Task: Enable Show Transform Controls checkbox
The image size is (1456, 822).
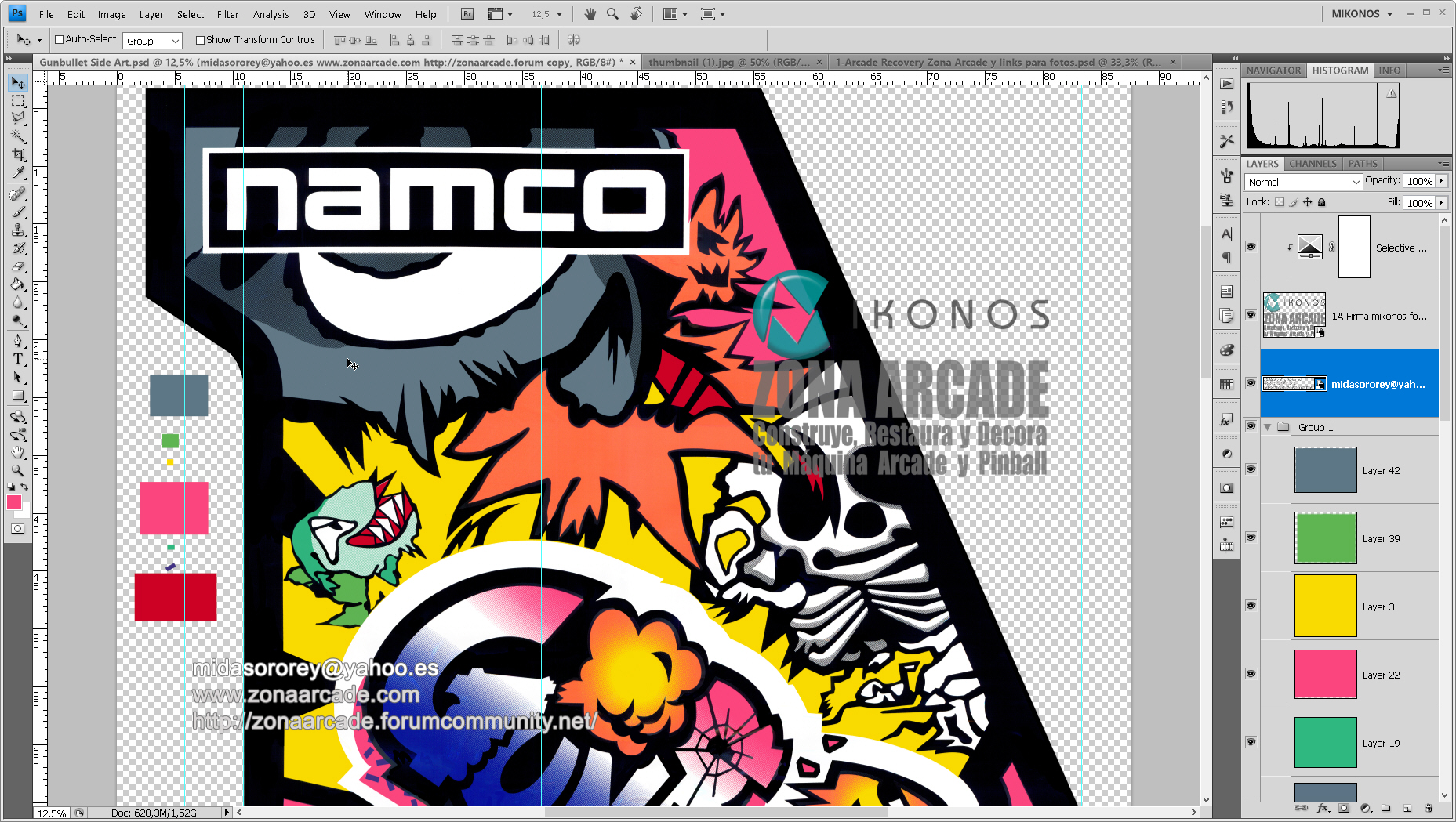Action: [200, 40]
